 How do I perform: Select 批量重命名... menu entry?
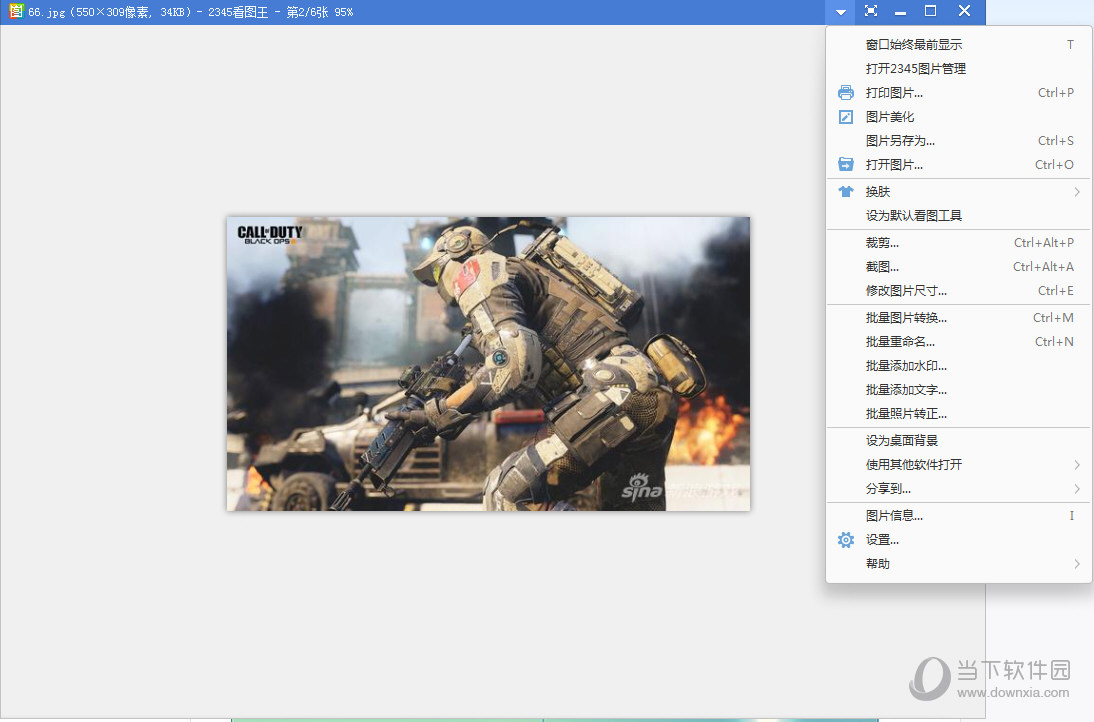click(959, 342)
